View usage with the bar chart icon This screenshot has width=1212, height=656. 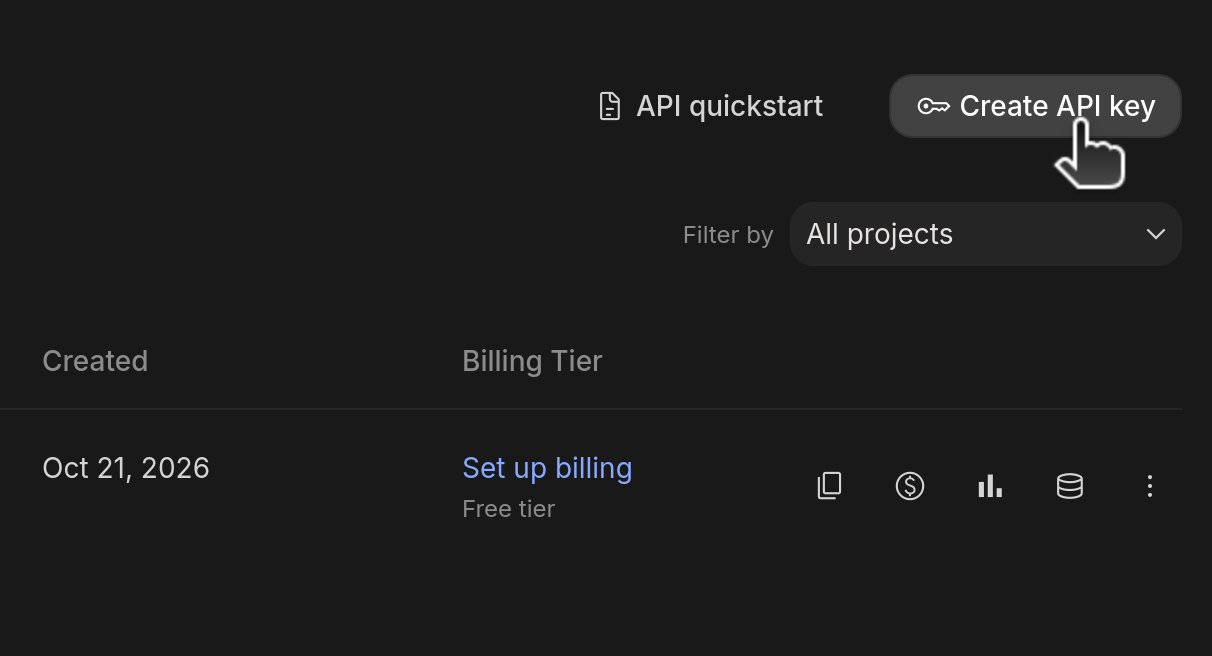coord(989,486)
